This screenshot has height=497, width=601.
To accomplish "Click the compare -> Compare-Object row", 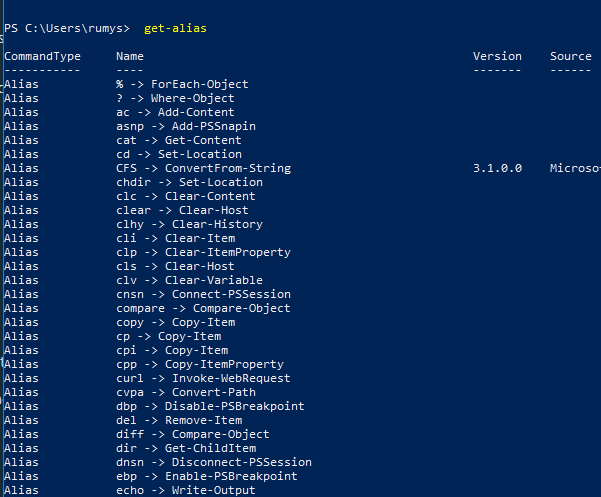I will click(203, 308).
